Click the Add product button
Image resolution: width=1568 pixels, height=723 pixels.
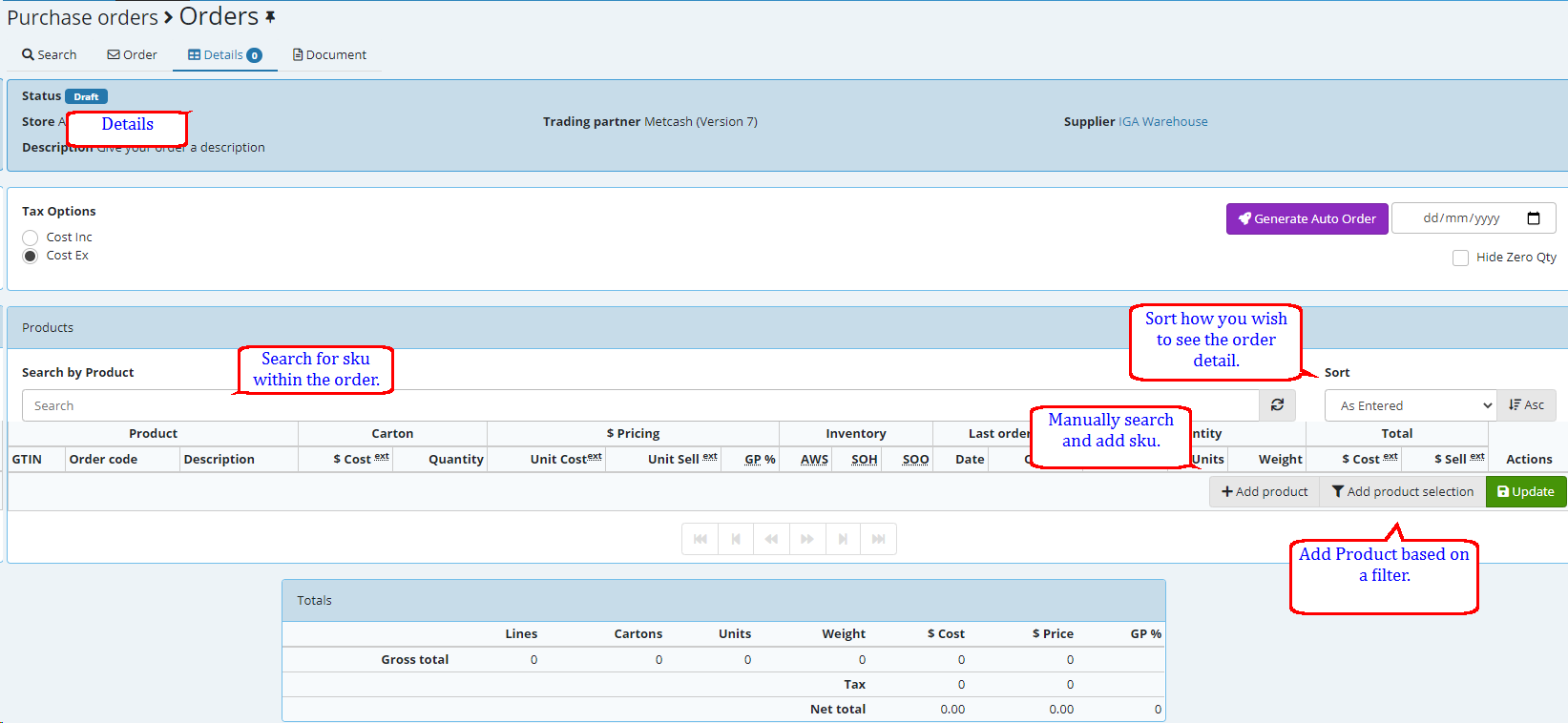[x=1265, y=491]
